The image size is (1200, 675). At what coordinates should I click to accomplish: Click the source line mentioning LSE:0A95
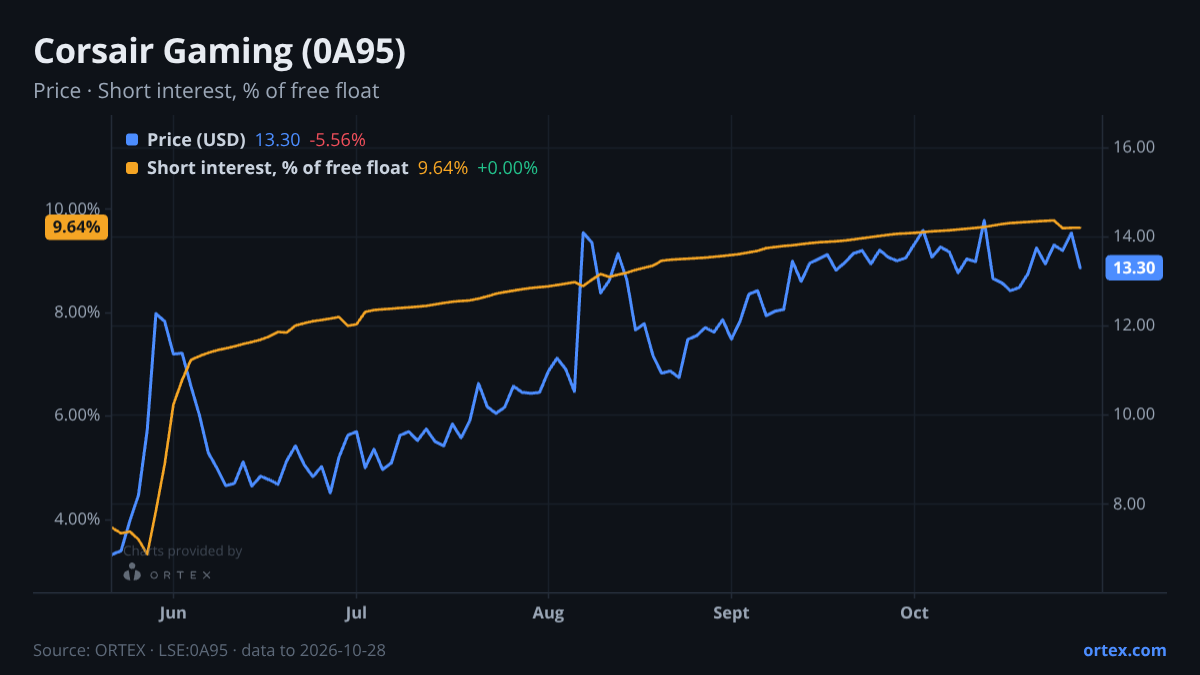coord(210,650)
